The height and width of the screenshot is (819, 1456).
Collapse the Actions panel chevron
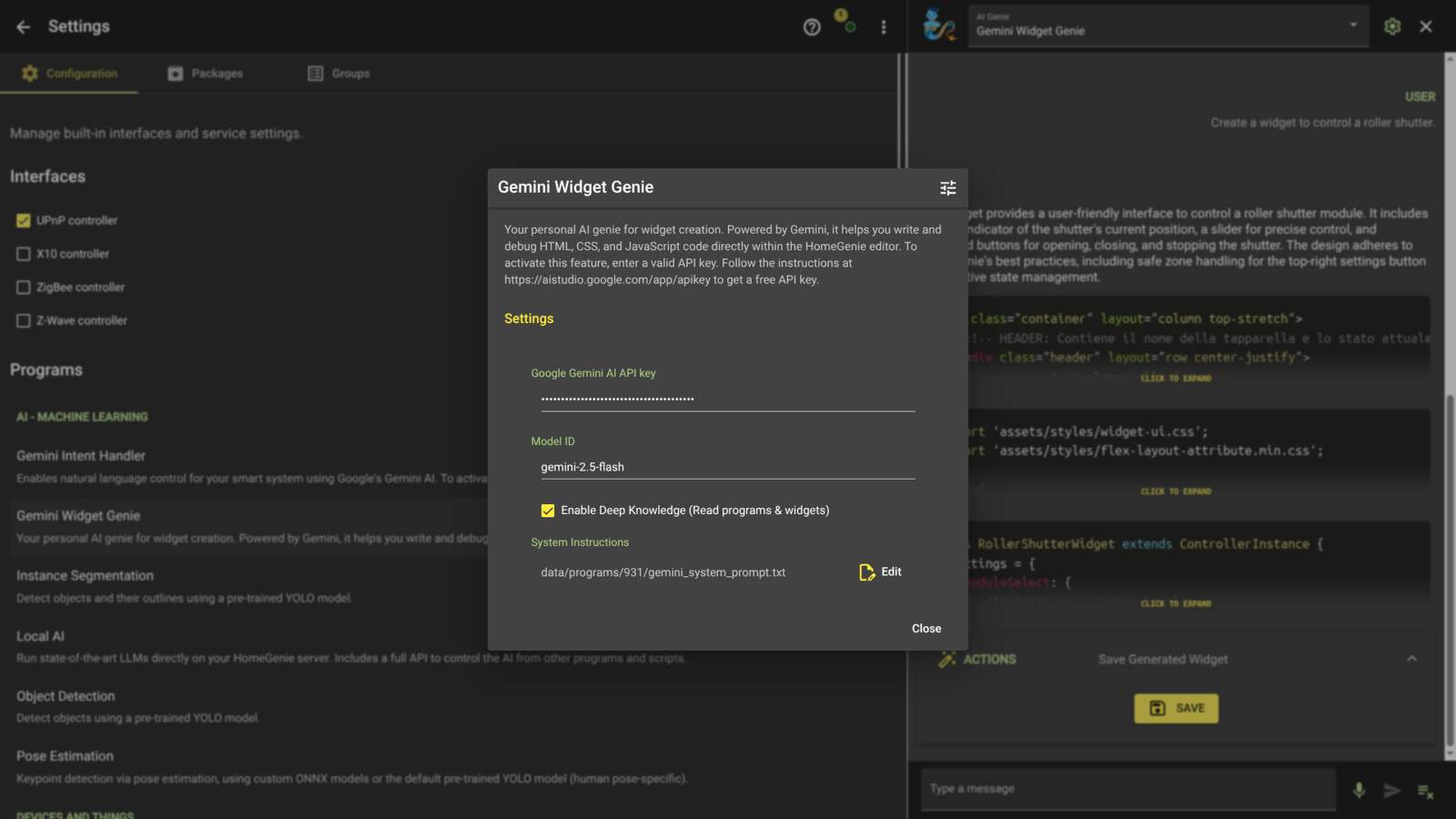1411,659
